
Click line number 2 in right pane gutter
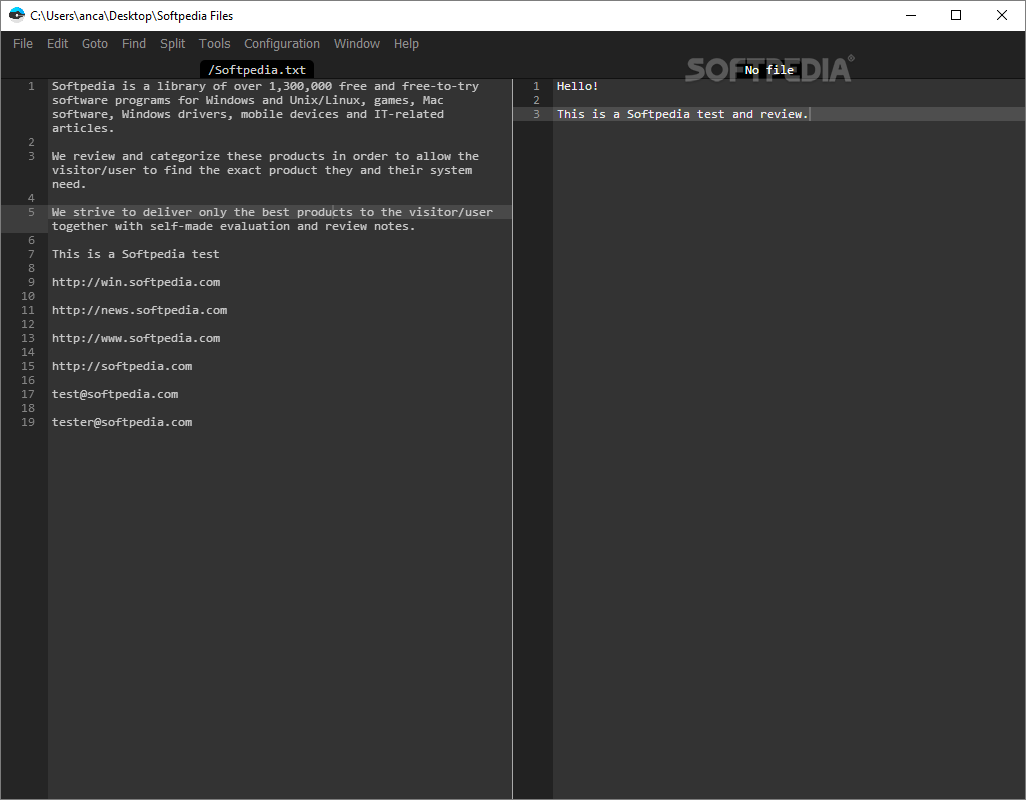point(537,100)
